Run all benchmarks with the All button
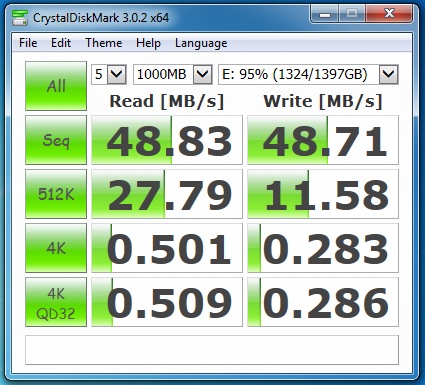Image resolution: width=425 pixels, height=385 pixels. tap(56, 86)
